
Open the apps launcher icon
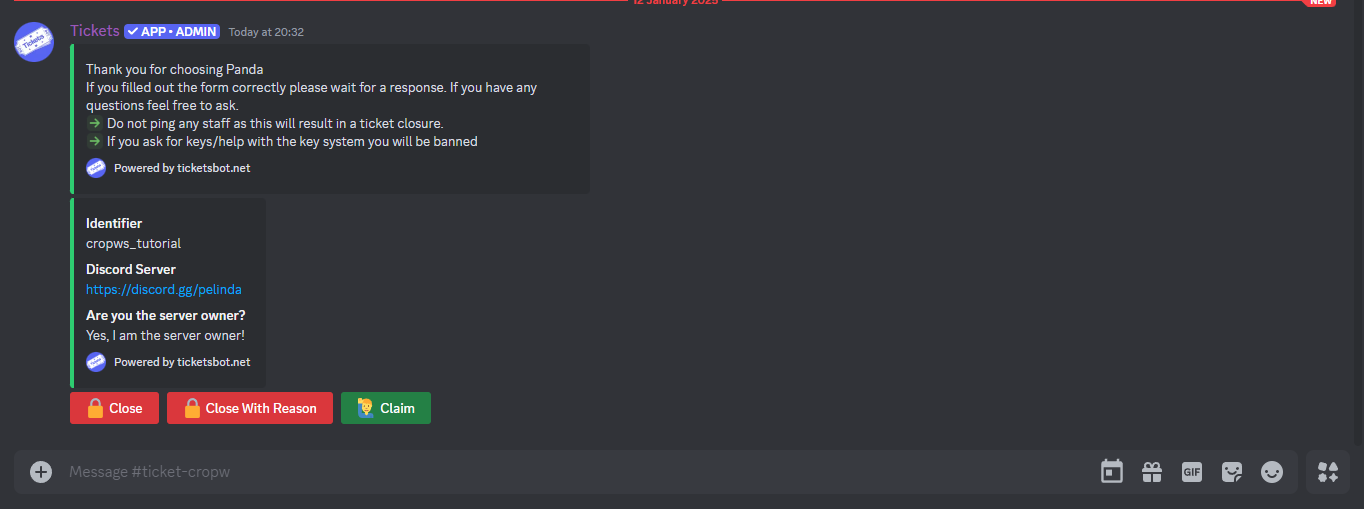[1328, 471]
